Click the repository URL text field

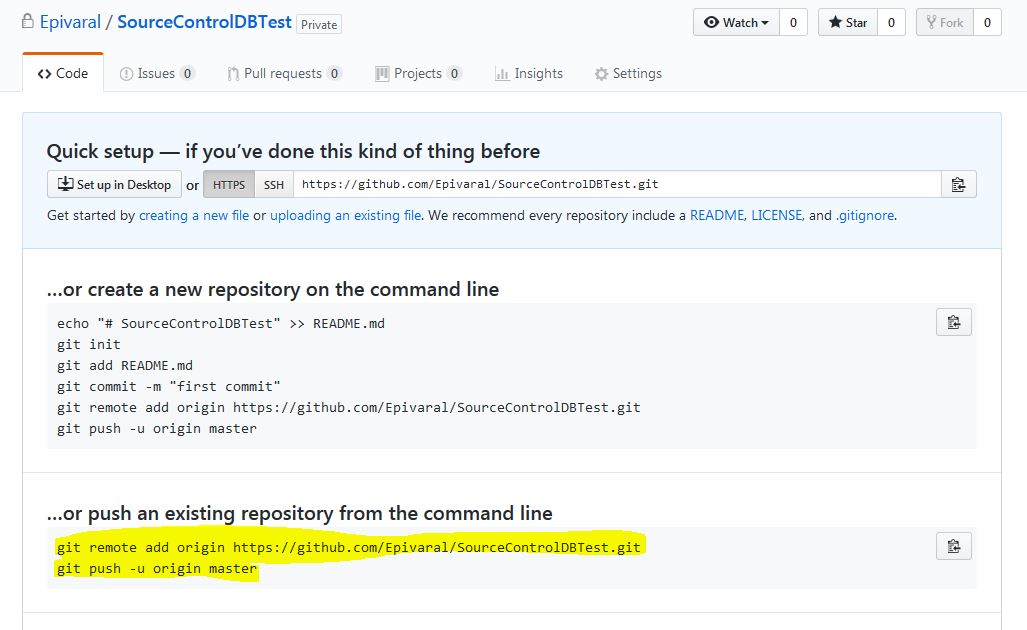(x=617, y=184)
